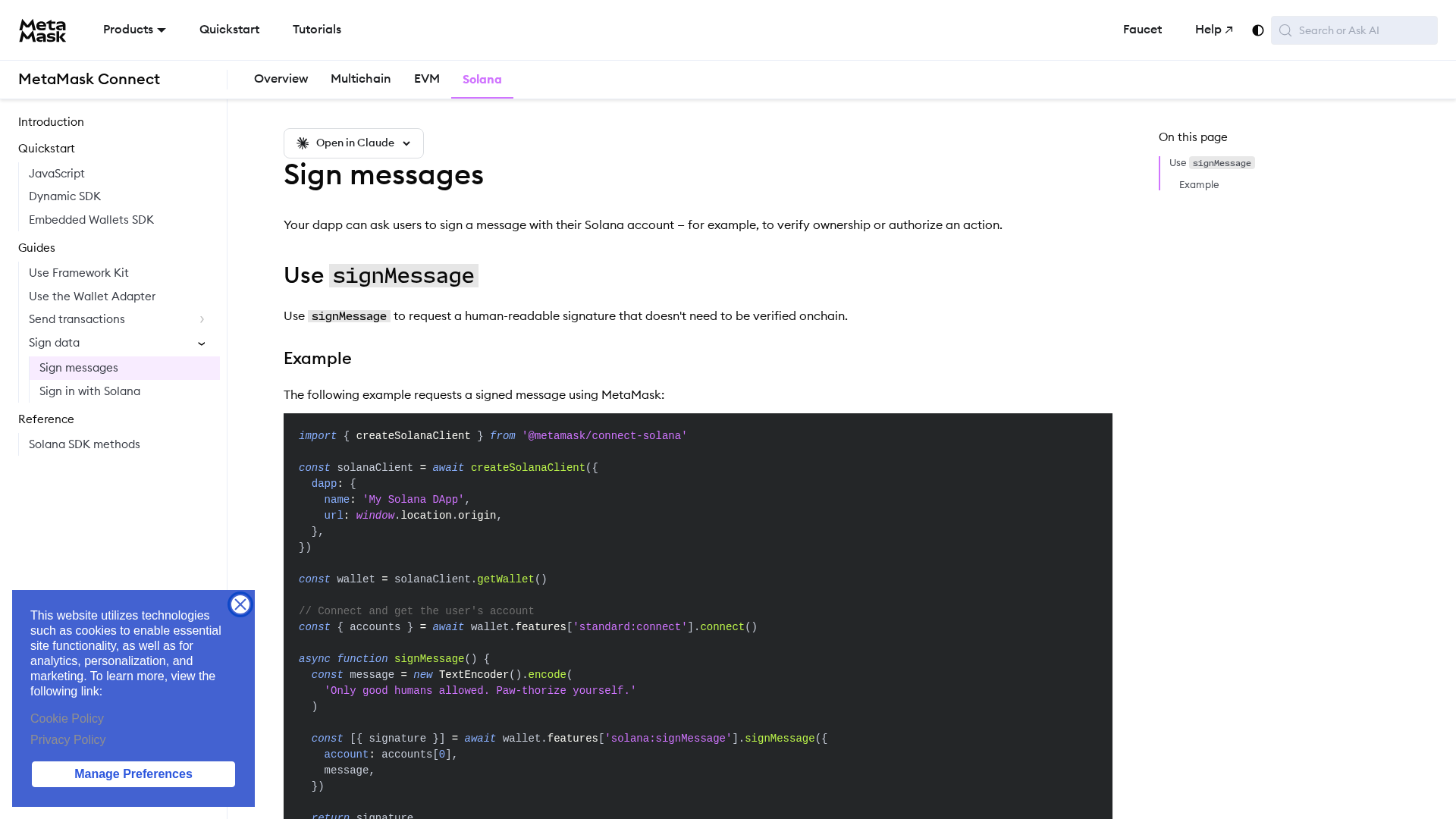
Task: Collapse the Sign data section chevron
Action: (x=202, y=344)
